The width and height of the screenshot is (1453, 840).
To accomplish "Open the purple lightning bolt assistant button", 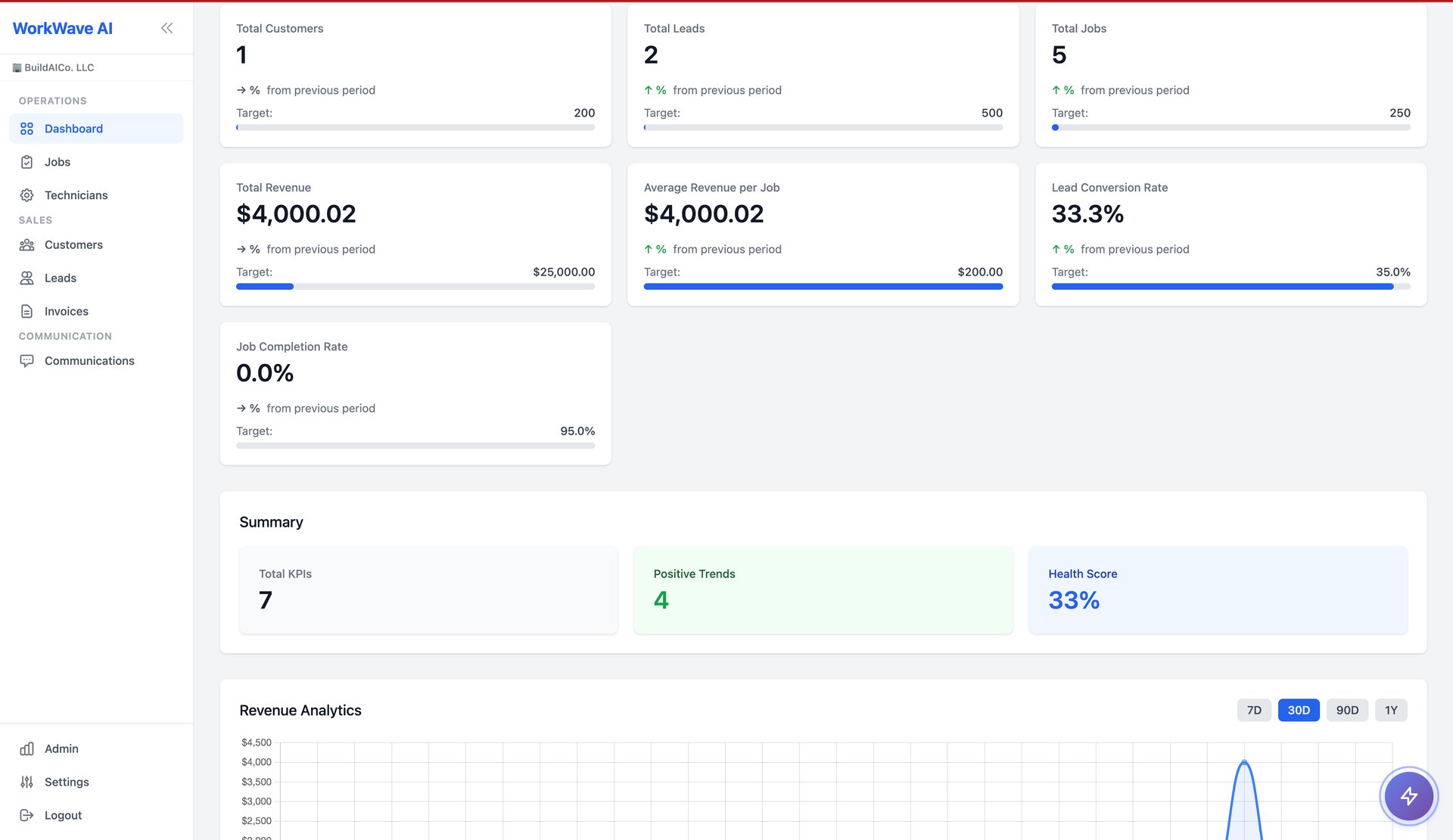I will (1408, 796).
